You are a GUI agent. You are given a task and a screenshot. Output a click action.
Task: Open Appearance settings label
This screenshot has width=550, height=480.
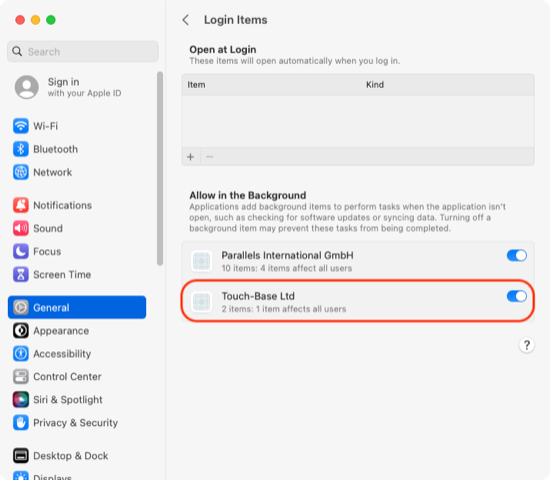tap(61, 331)
